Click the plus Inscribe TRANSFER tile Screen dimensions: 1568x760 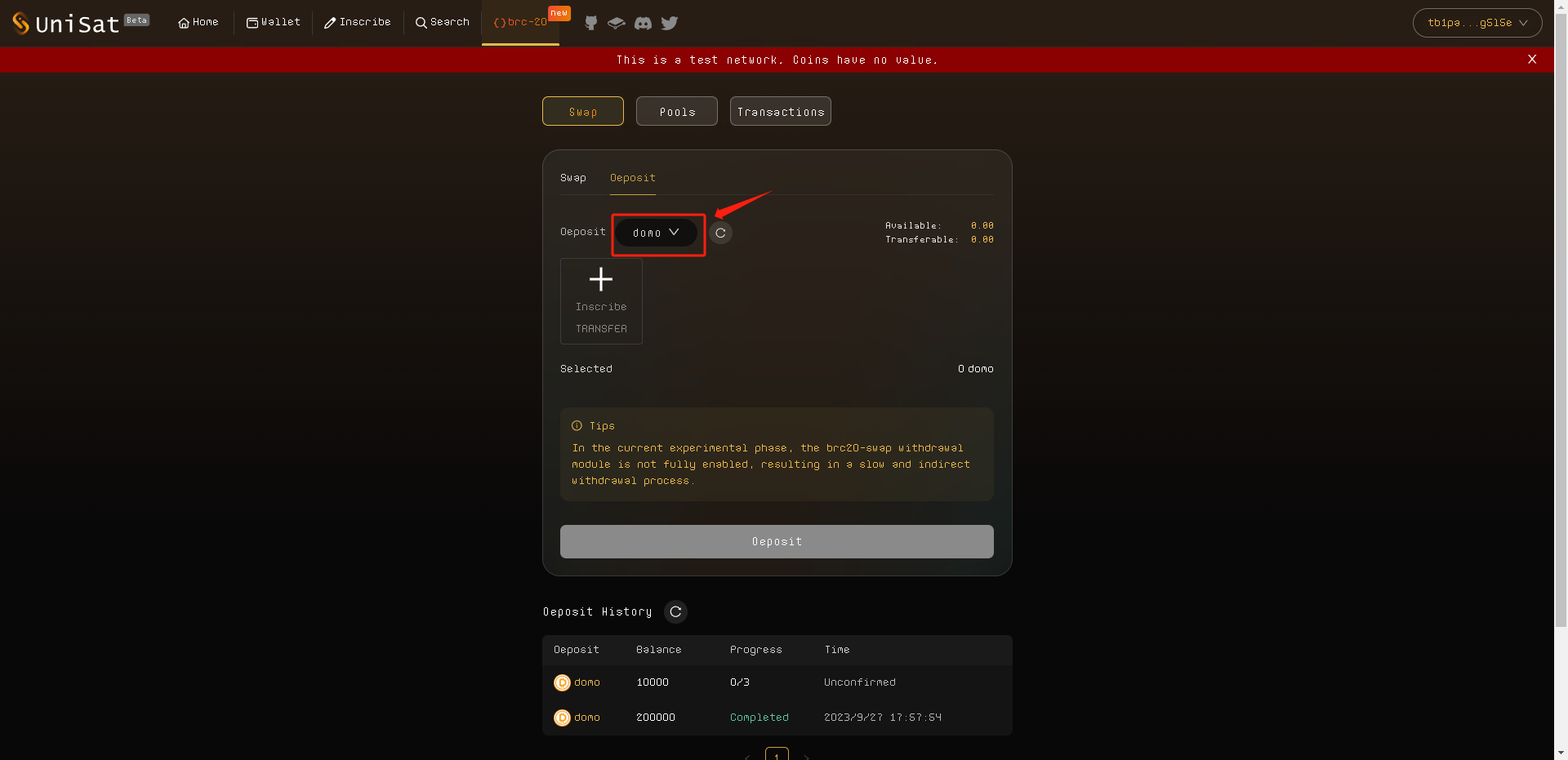pyautogui.click(x=601, y=301)
